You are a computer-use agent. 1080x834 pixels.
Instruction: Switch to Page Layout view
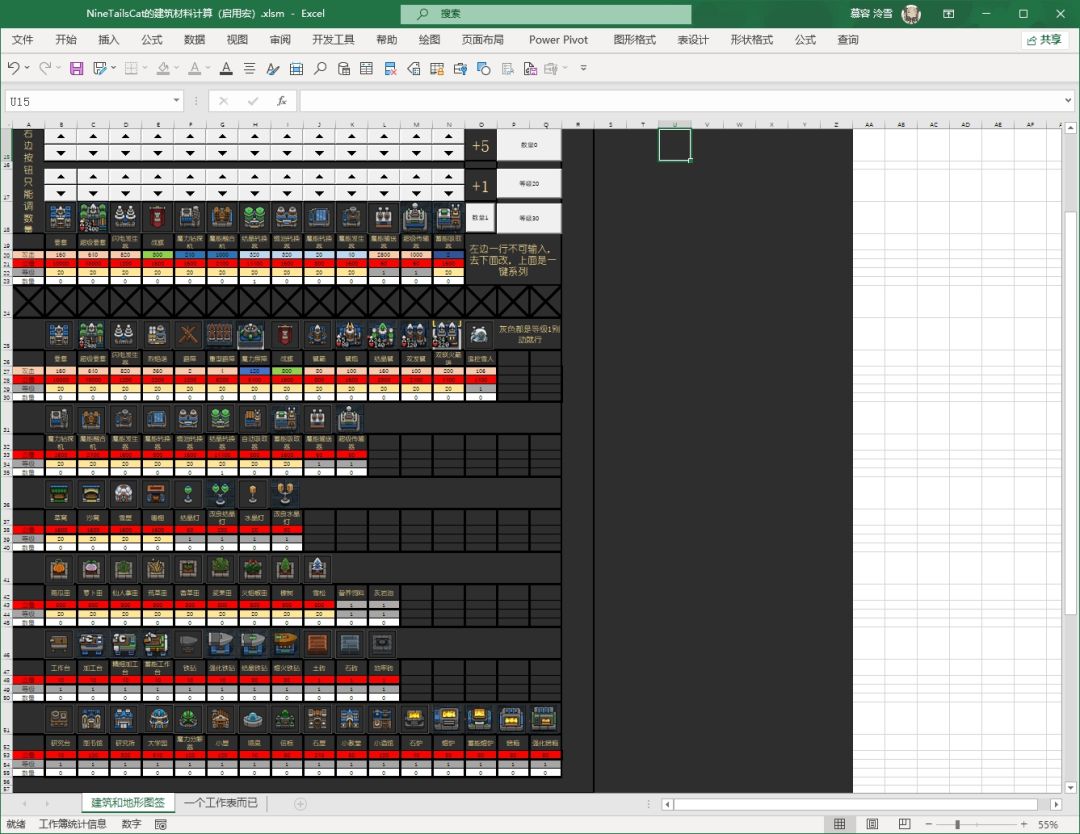click(x=871, y=825)
